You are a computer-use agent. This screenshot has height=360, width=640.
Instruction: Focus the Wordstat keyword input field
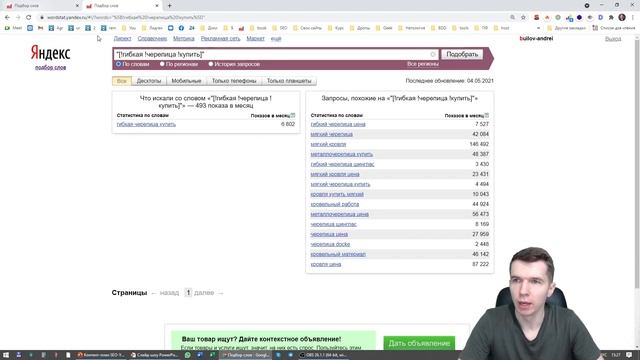click(x=276, y=54)
